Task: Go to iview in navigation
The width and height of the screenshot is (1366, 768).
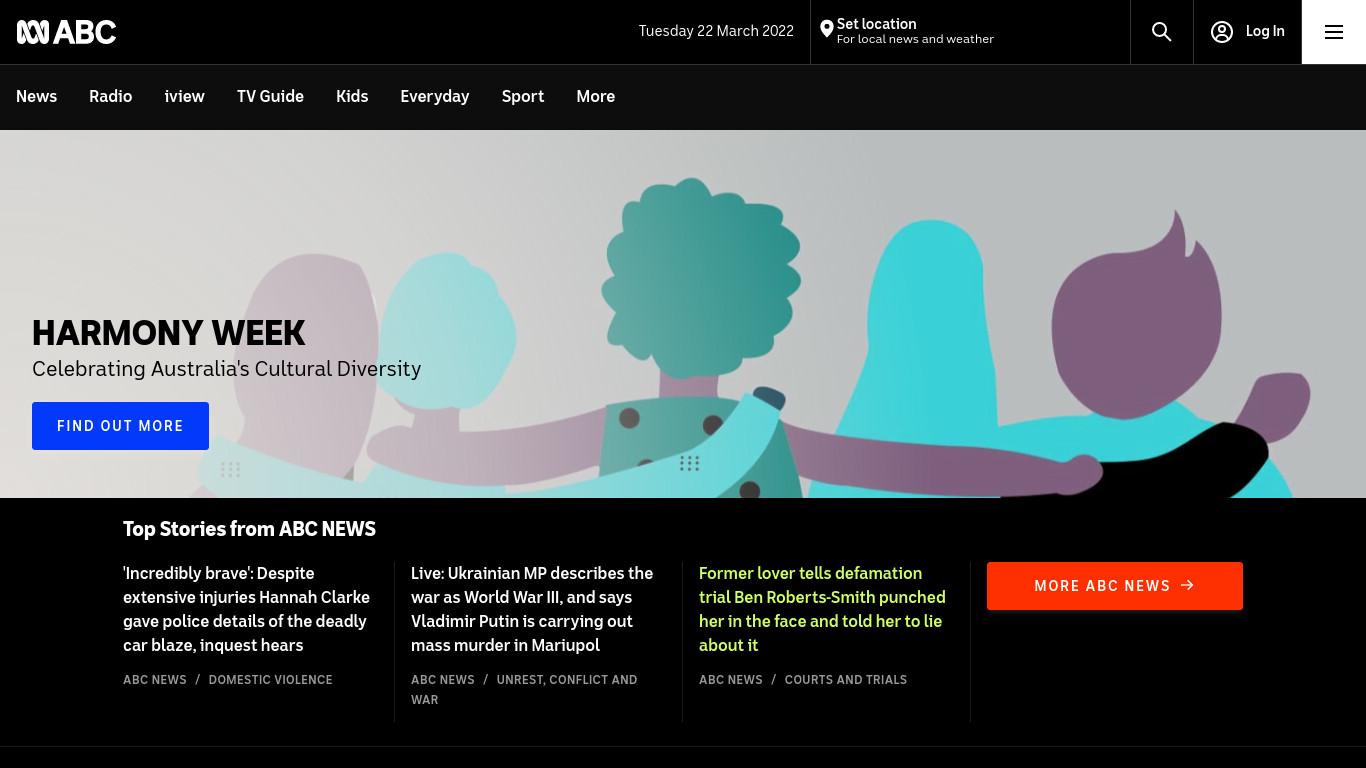Action: coord(184,97)
